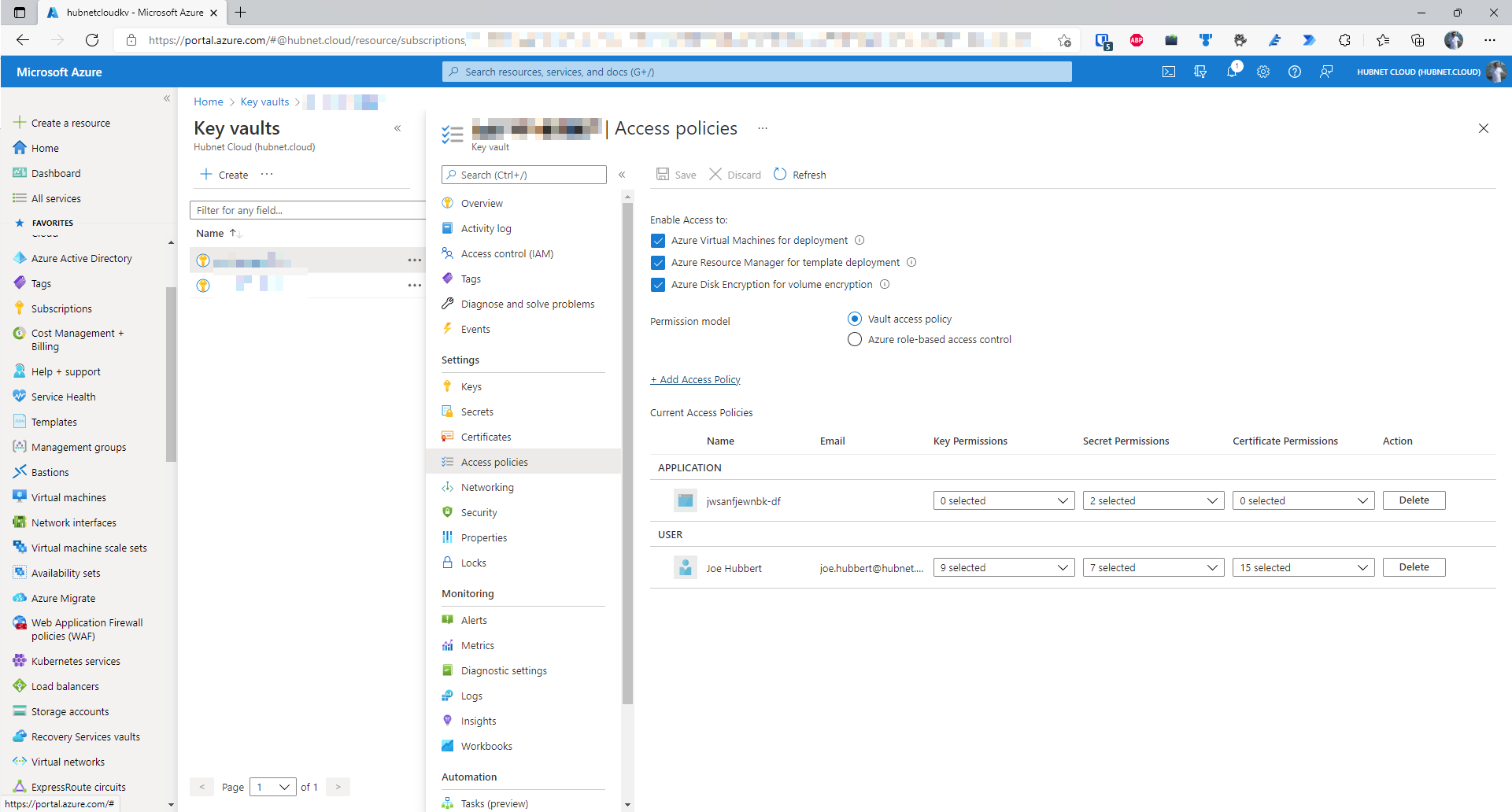Add page to browser favorites star
The height and width of the screenshot is (812, 1512).
[1064, 40]
